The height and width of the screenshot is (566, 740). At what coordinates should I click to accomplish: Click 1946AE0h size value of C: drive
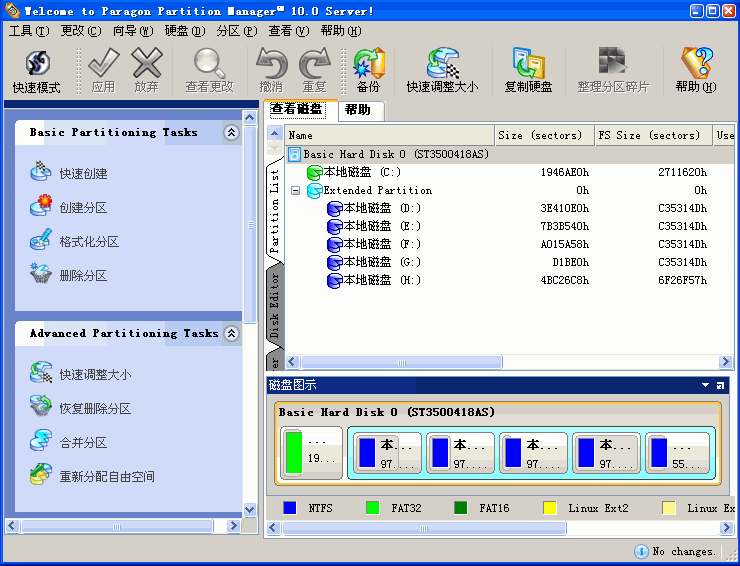564,172
